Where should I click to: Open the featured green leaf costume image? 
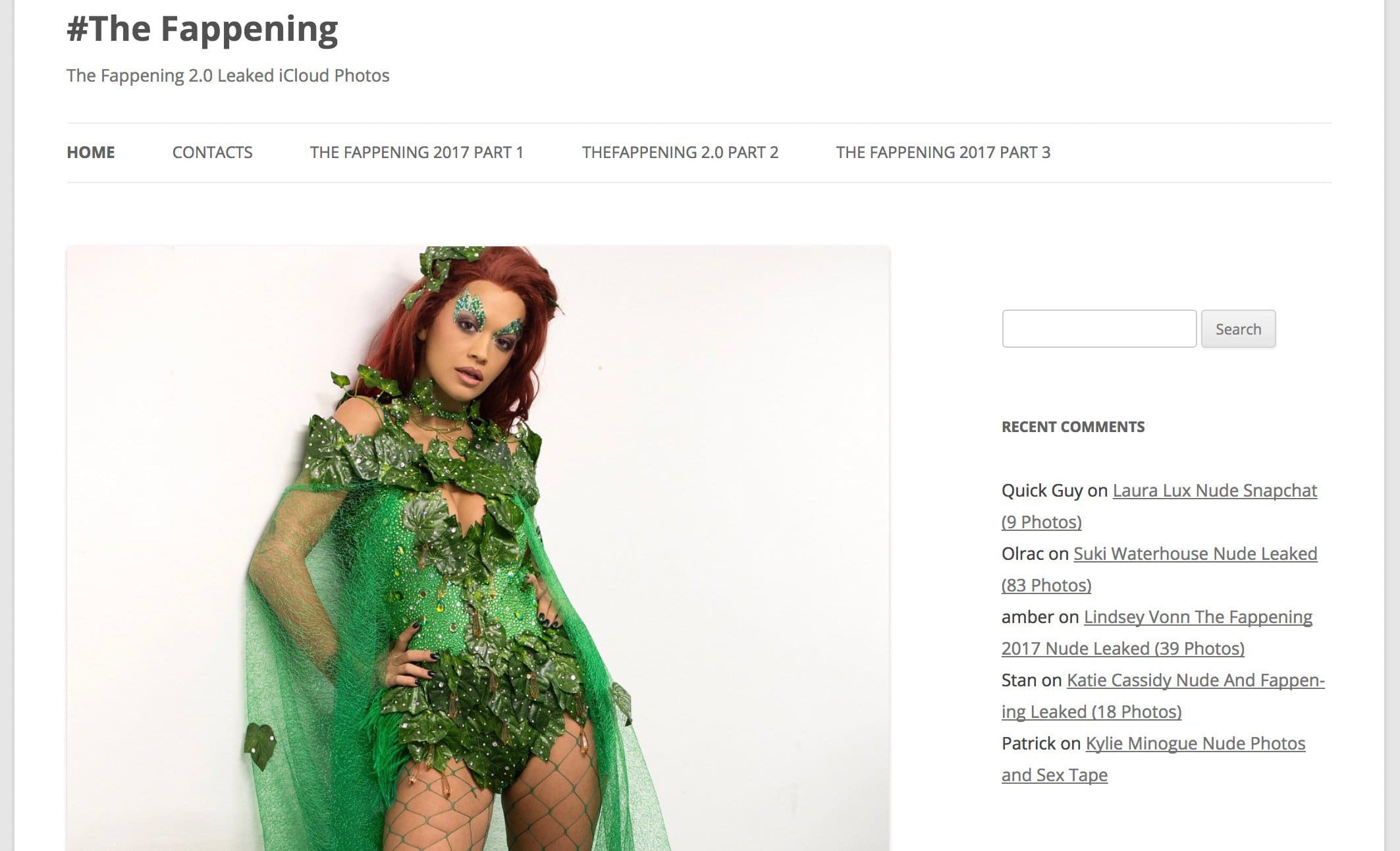pos(477,548)
